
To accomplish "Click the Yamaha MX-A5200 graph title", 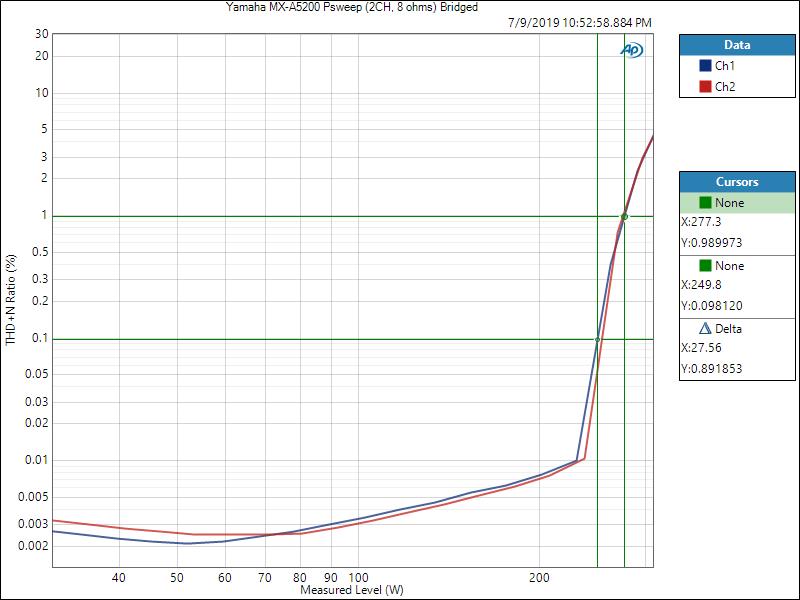I will pos(347,7).
